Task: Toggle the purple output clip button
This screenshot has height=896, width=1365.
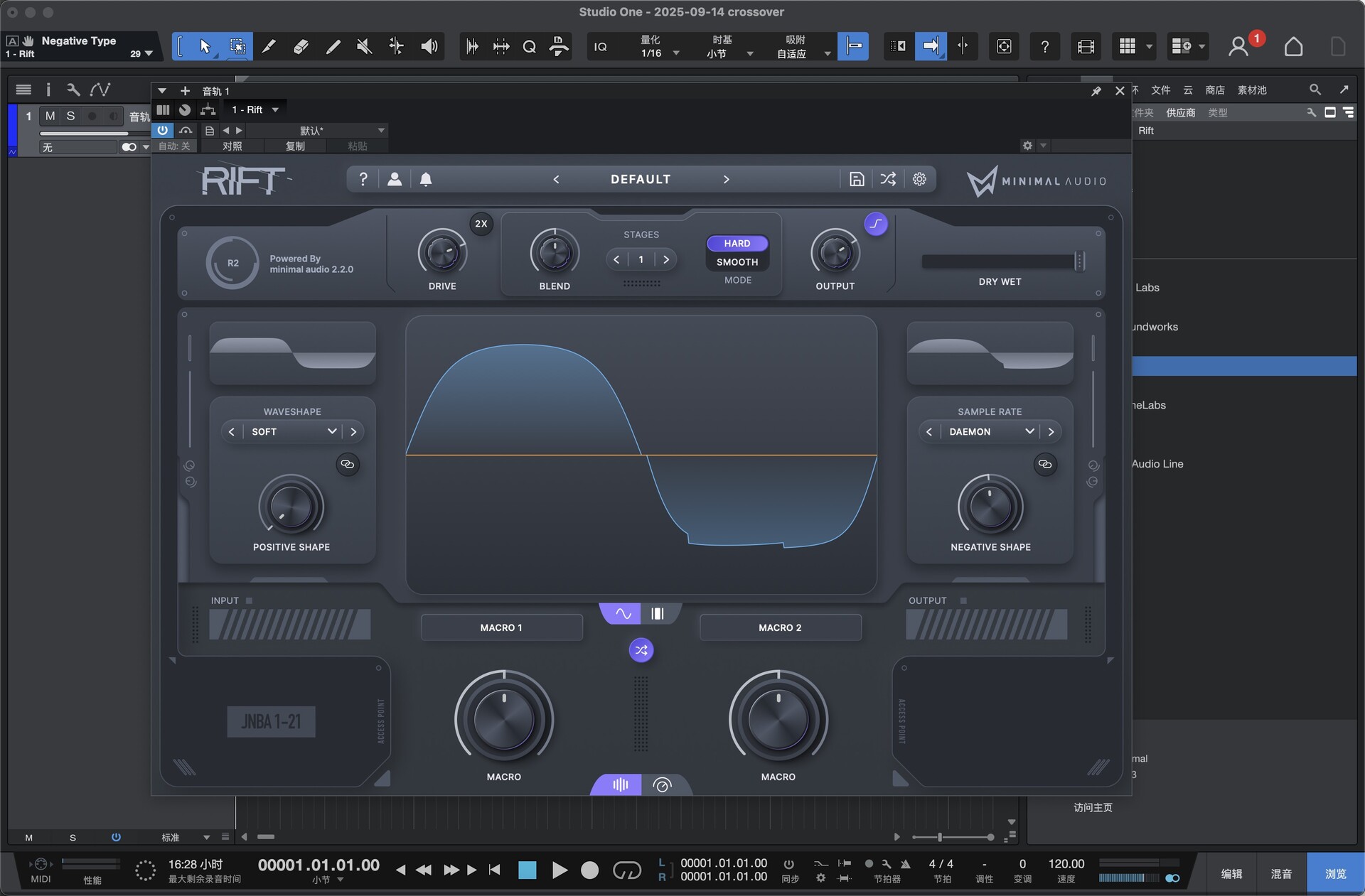Action: [876, 224]
